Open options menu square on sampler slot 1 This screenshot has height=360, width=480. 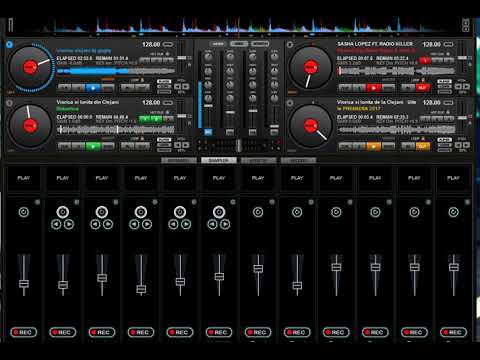37,202
